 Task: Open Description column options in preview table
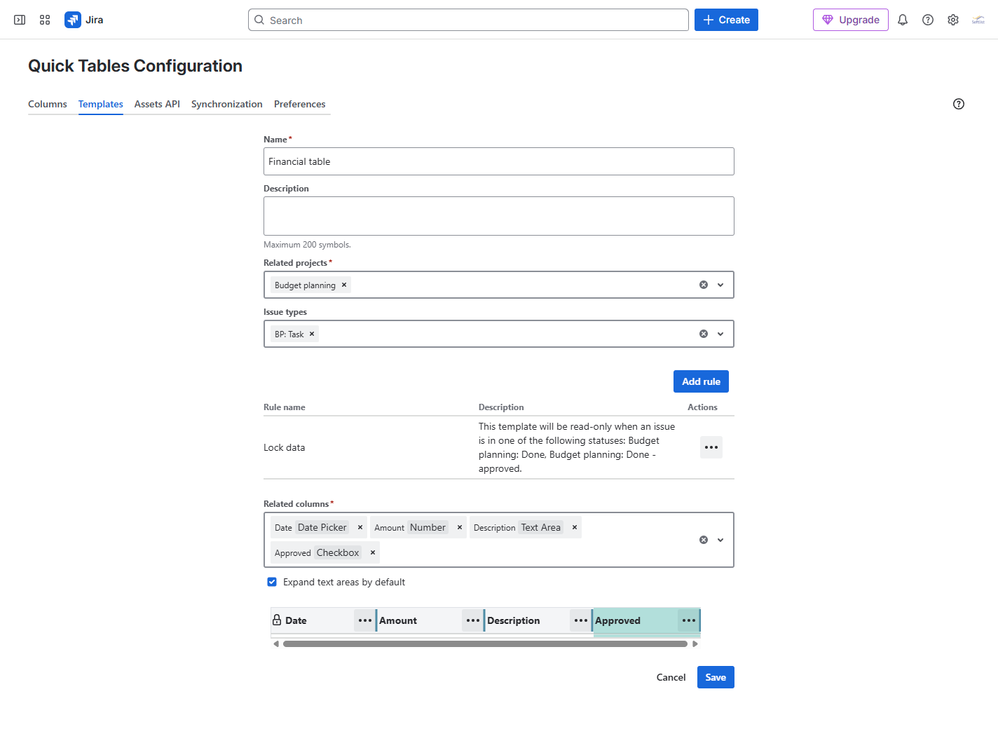580,621
